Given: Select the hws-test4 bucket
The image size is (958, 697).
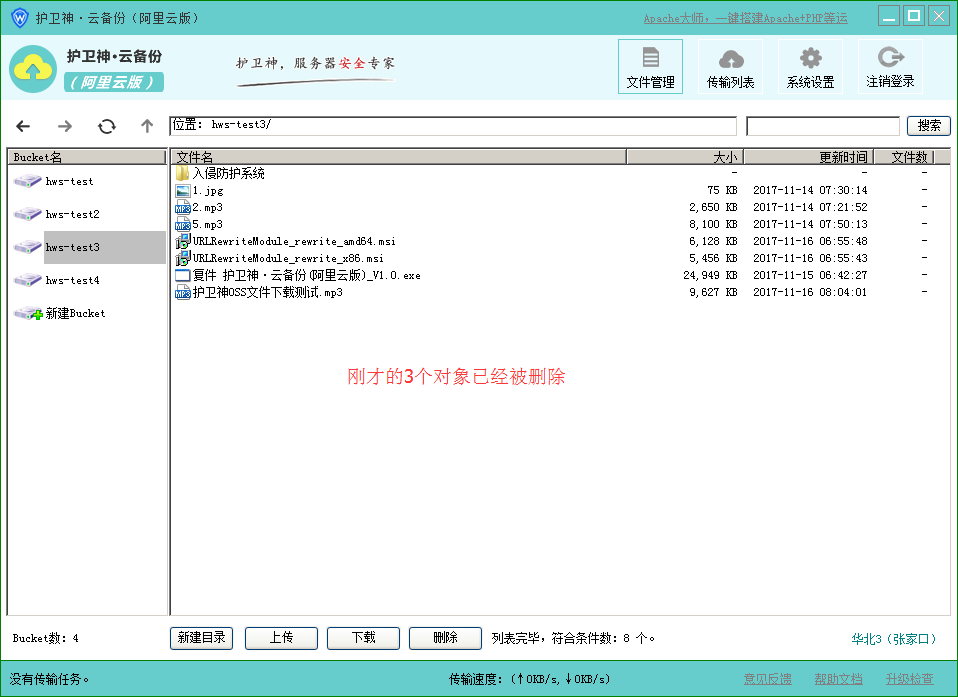Looking at the screenshot, I should [72, 281].
